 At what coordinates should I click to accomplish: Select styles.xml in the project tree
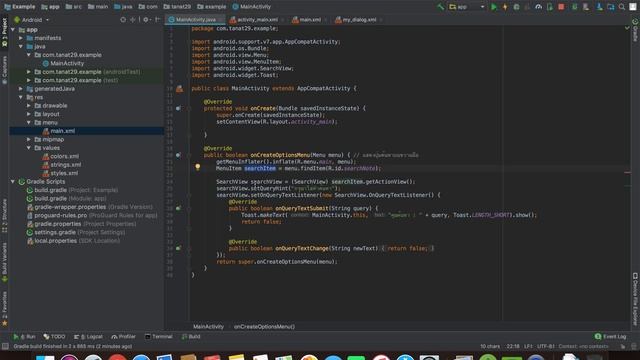pyautogui.click(x=60, y=173)
